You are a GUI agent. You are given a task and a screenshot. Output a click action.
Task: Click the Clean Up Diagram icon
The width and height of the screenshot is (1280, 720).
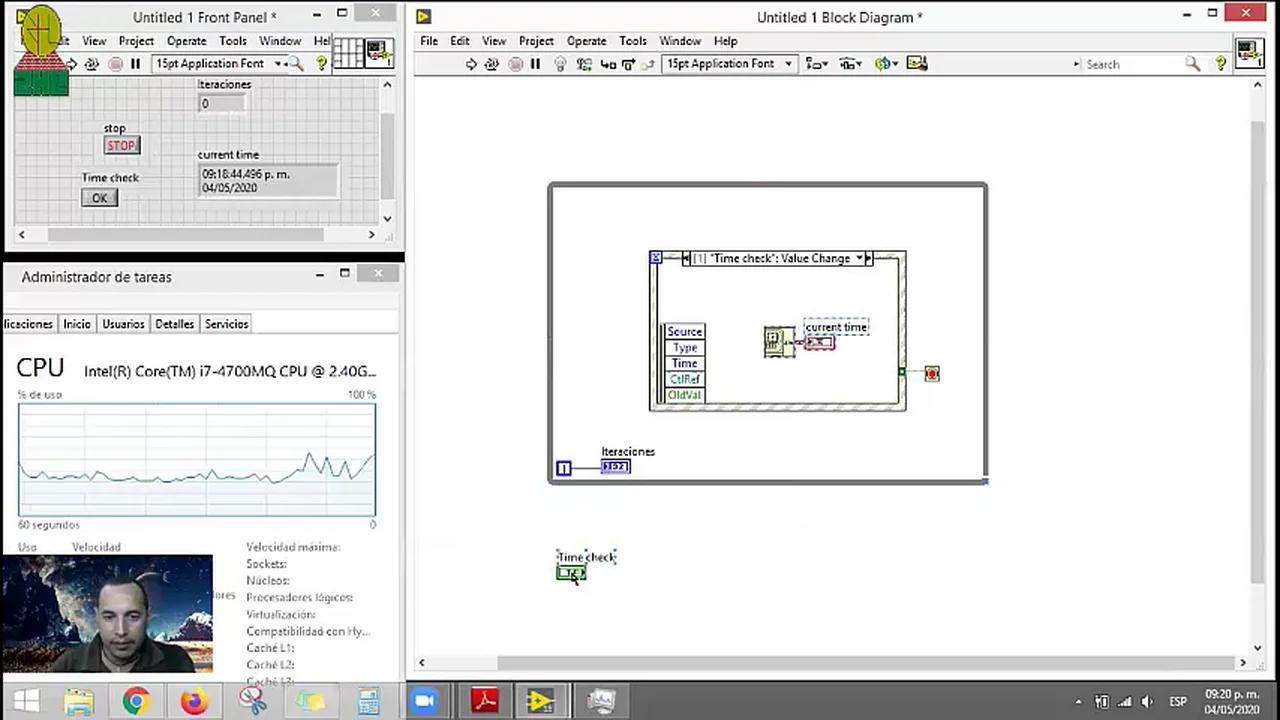[x=917, y=64]
